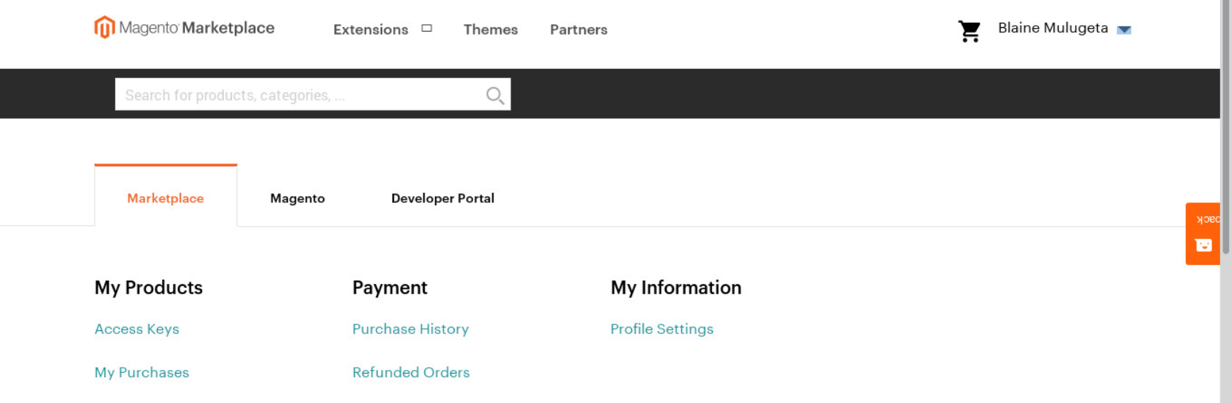Image resolution: width=1232 pixels, height=403 pixels.
Task: Open the Refunded Orders link
Action: pyautogui.click(x=411, y=372)
